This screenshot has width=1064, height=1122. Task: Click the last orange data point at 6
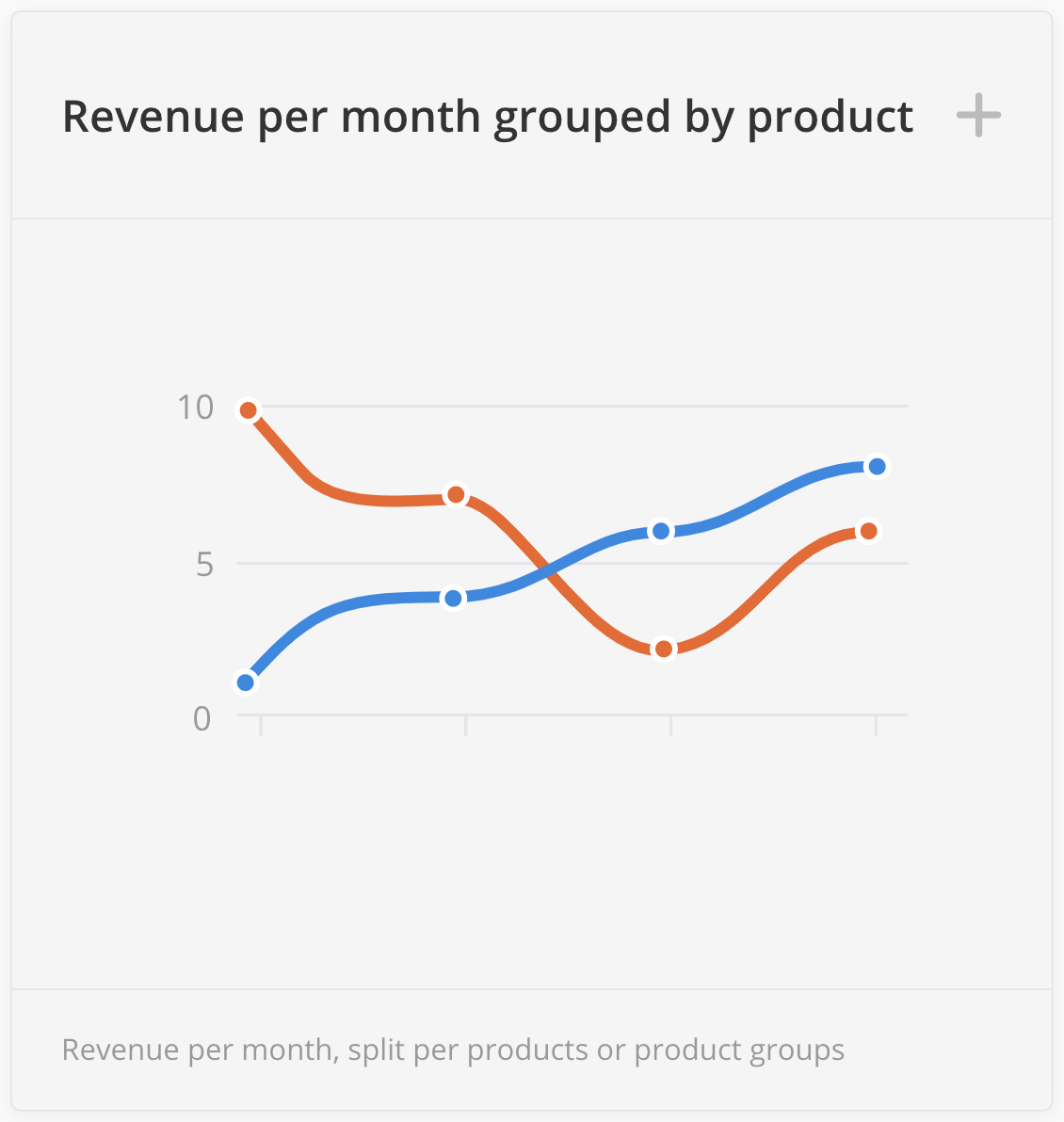point(868,531)
